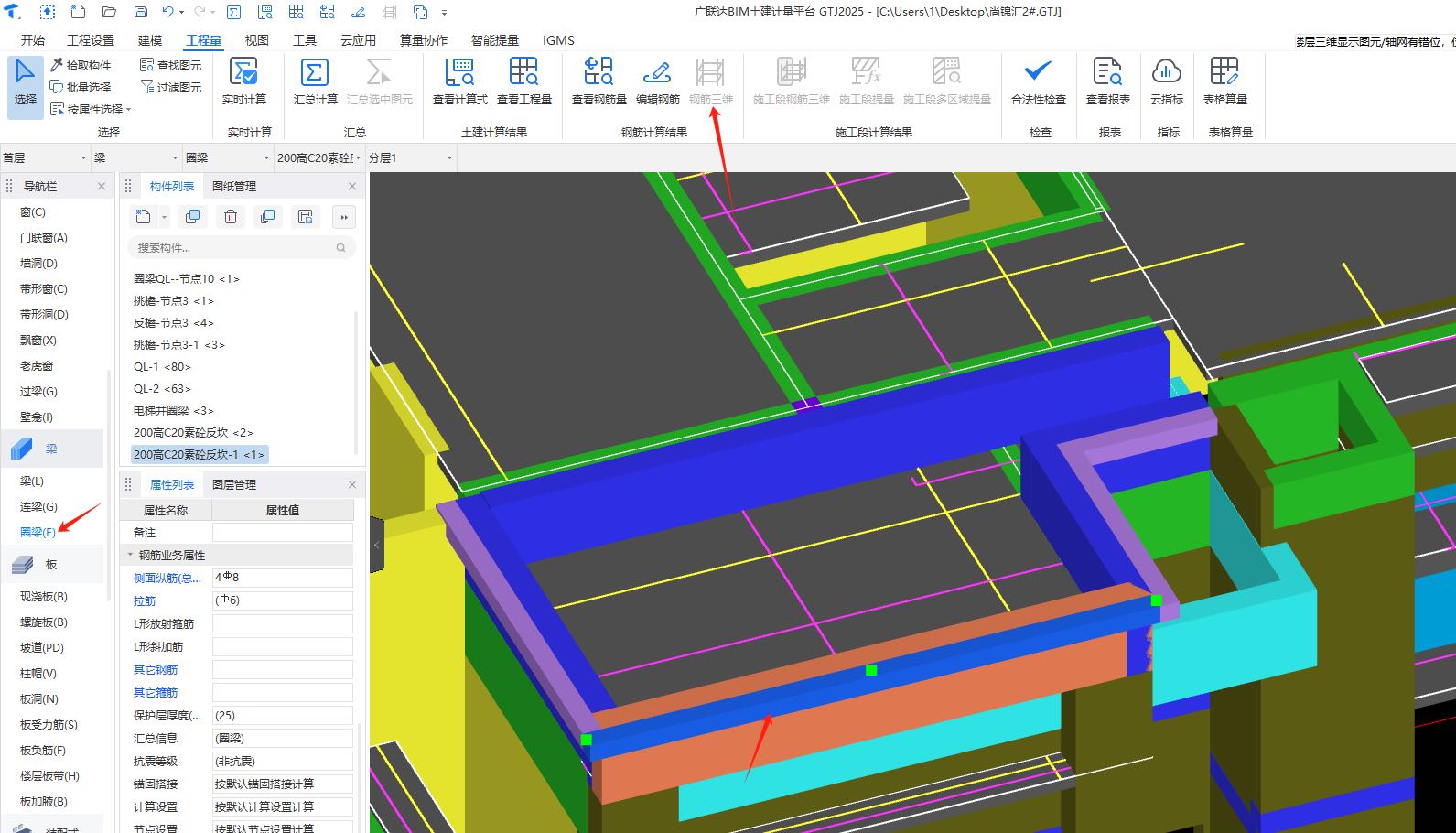Click the 其它箍筋 property link
Image resolution: width=1456 pixels, height=833 pixels.
pyautogui.click(x=156, y=692)
